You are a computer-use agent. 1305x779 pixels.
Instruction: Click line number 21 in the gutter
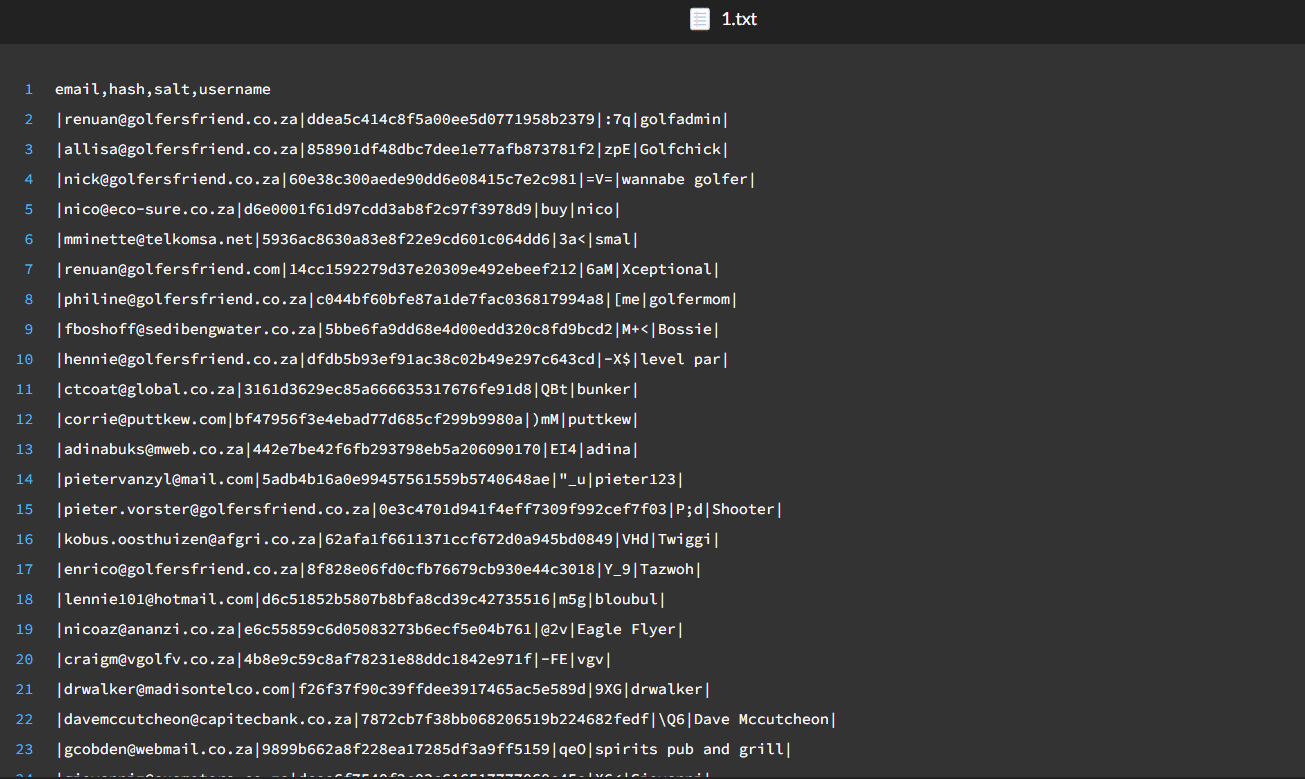(x=25, y=689)
